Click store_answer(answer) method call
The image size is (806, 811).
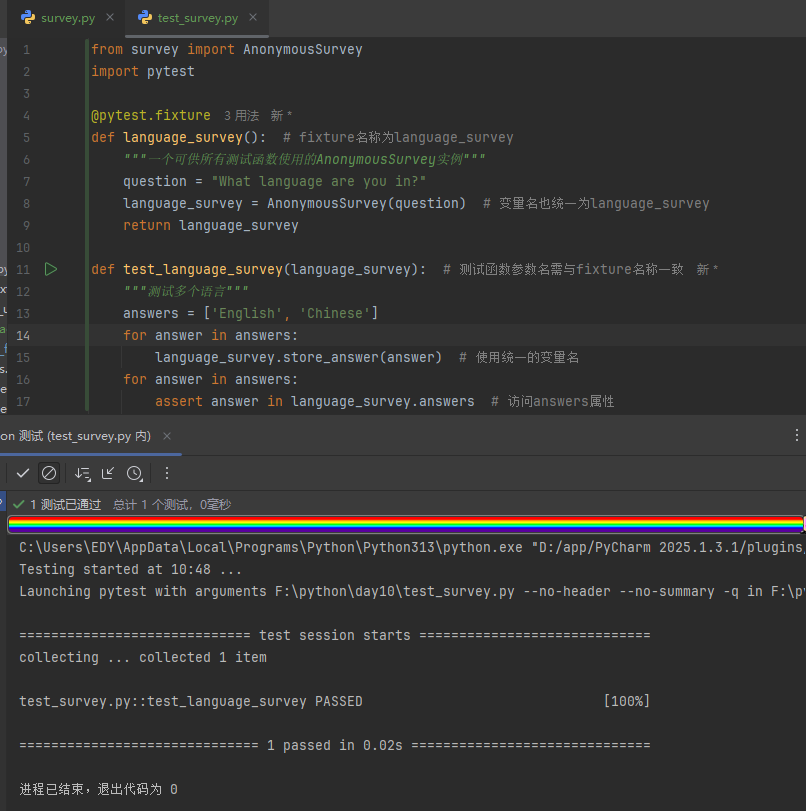[362, 357]
